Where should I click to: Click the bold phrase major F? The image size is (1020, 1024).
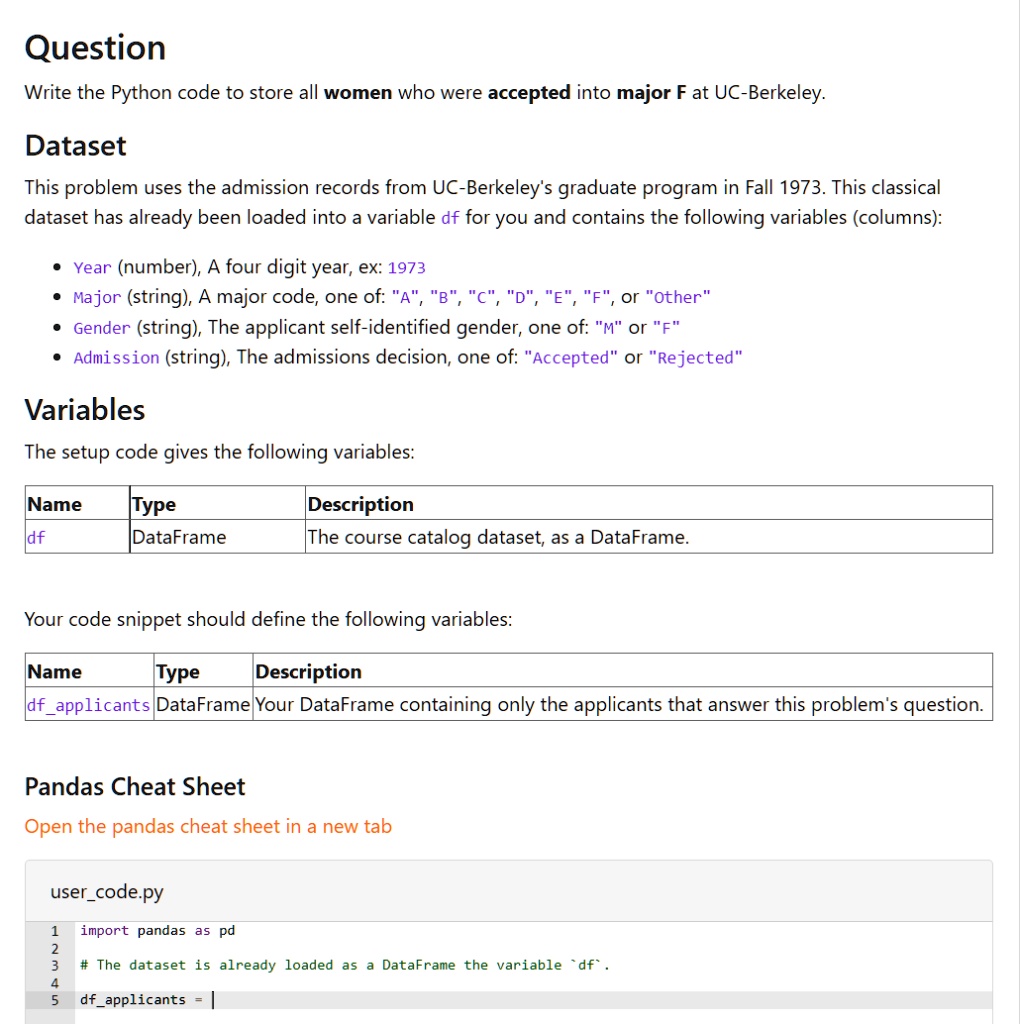pyautogui.click(x=651, y=93)
